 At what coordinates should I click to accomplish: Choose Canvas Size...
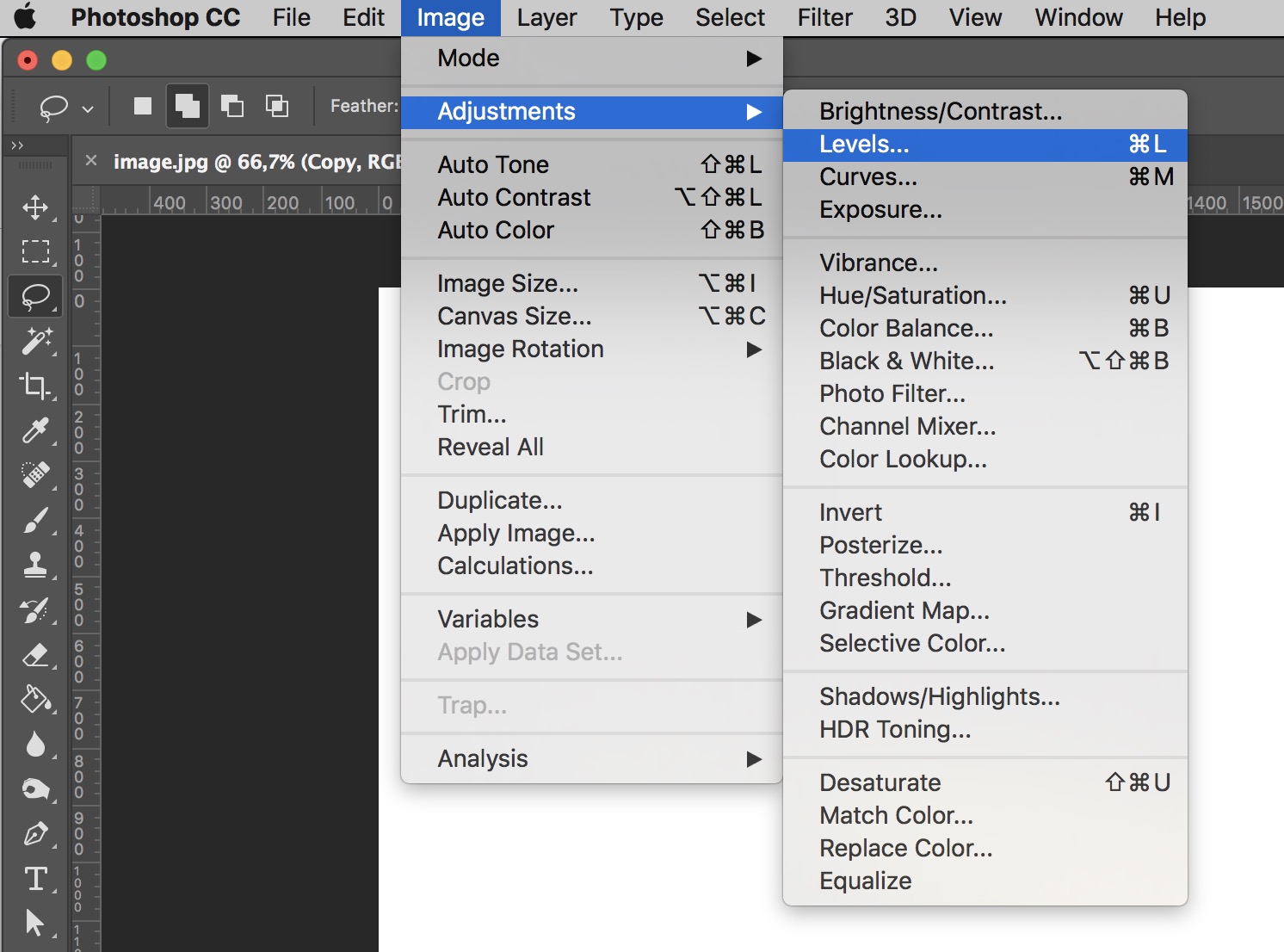coord(592,317)
